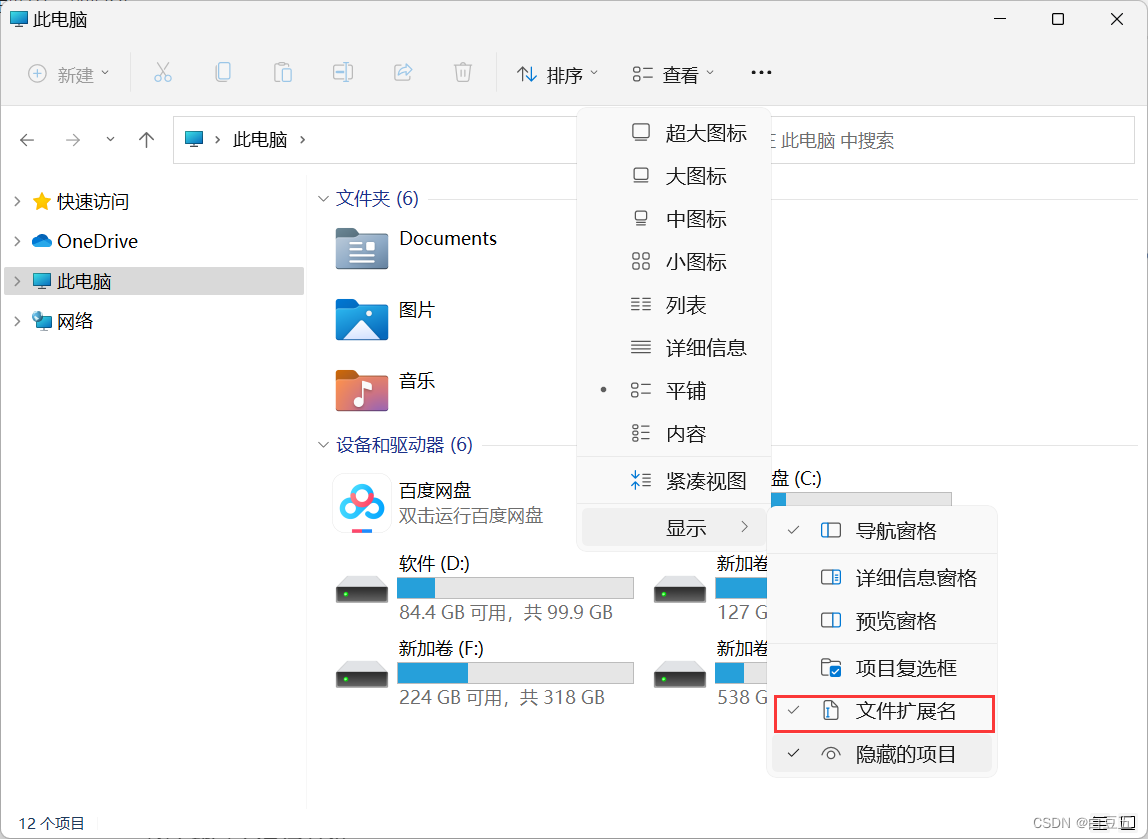Choose 列表 list view
Screen dimensions: 1148x839
[674, 305]
